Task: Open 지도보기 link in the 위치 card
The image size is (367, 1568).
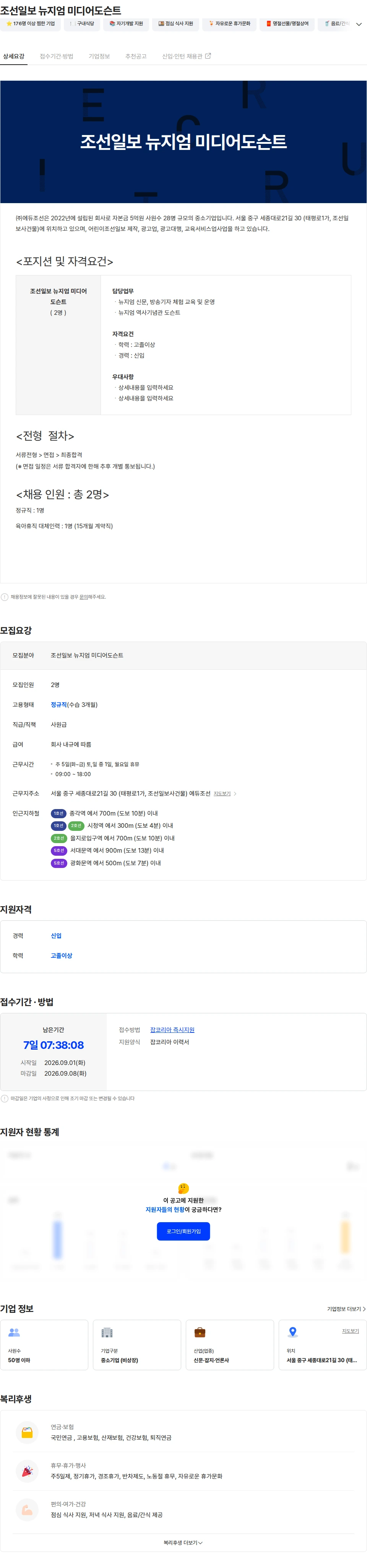Action: pos(351,1331)
